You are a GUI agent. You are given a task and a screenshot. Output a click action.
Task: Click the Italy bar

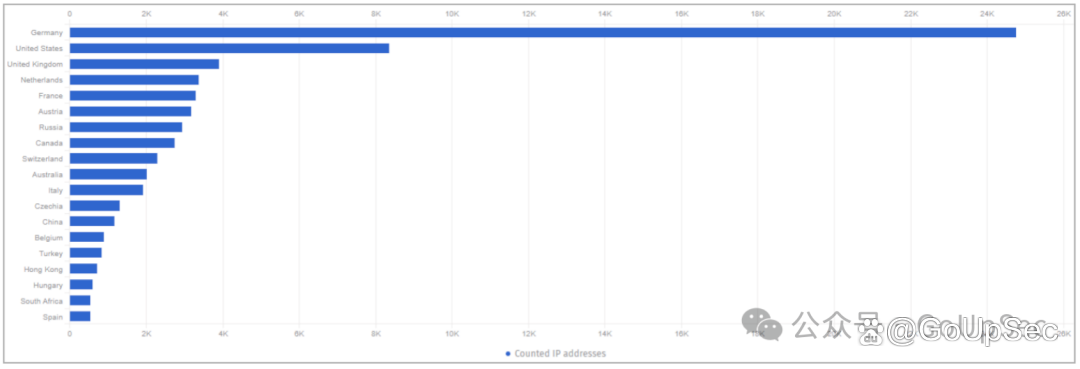coord(106,190)
